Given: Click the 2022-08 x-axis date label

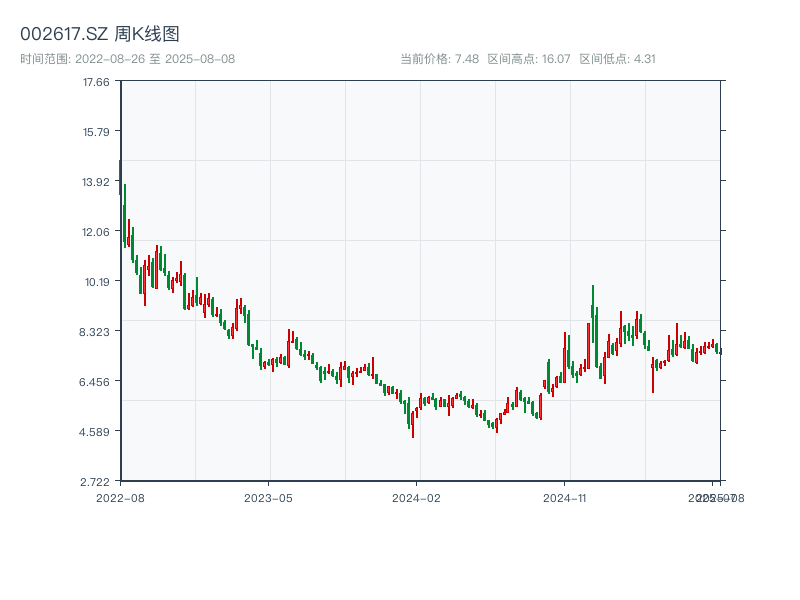Looking at the screenshot, I should pos(120,497).
